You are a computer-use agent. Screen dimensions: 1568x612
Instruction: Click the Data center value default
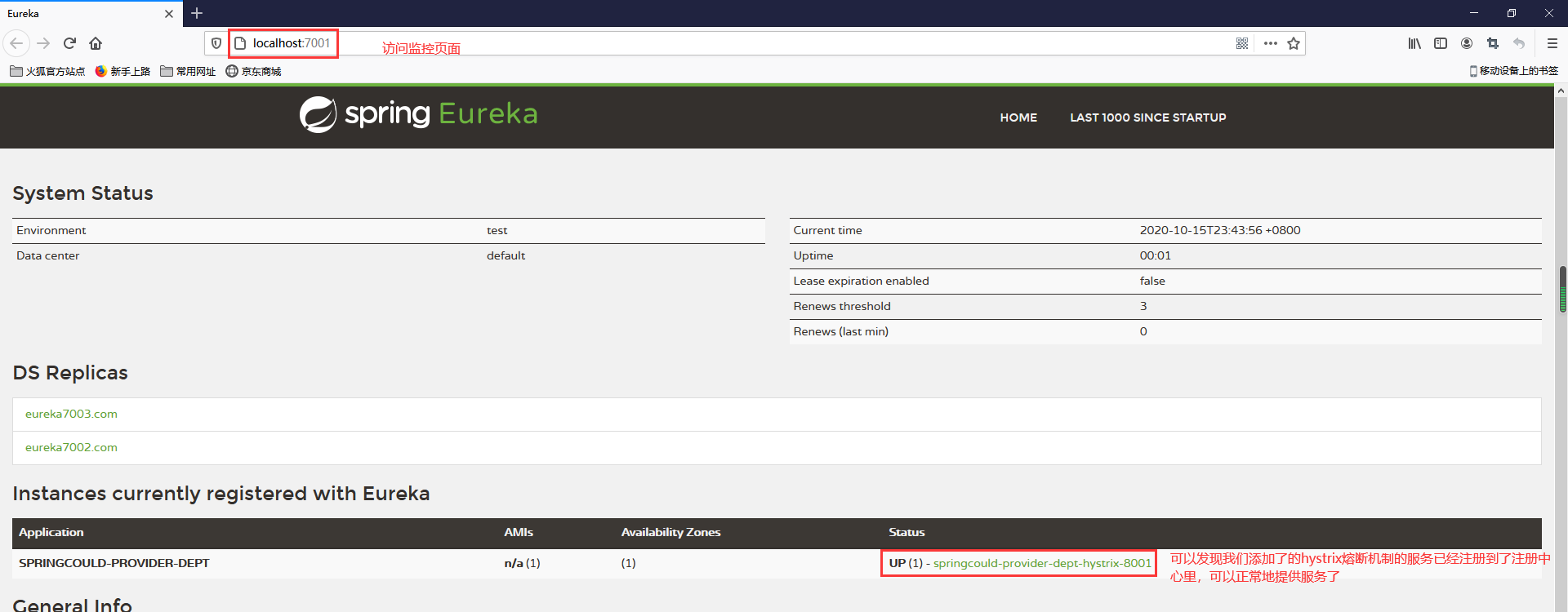[506, 255]
